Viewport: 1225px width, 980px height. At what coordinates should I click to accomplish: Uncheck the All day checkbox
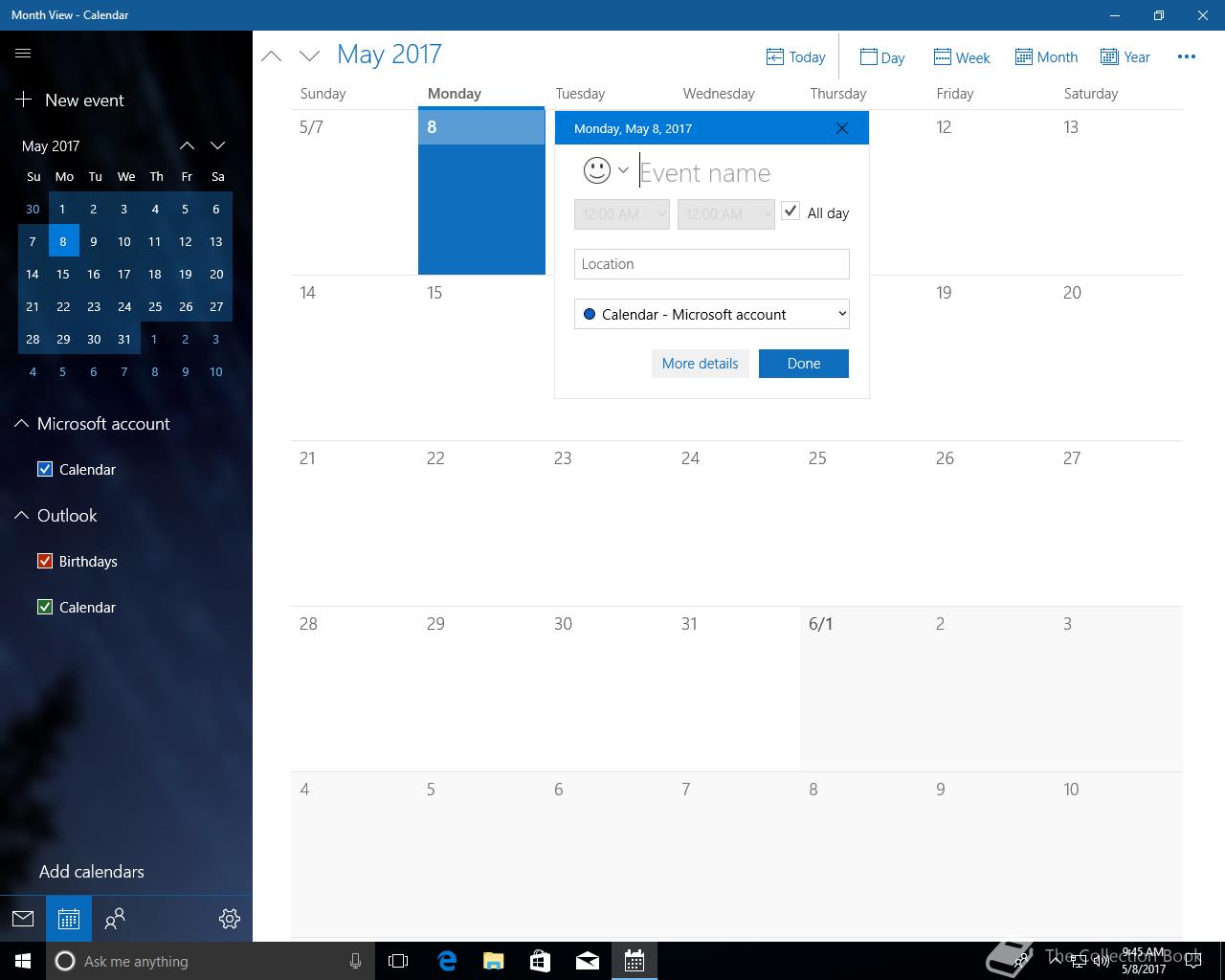791,212
